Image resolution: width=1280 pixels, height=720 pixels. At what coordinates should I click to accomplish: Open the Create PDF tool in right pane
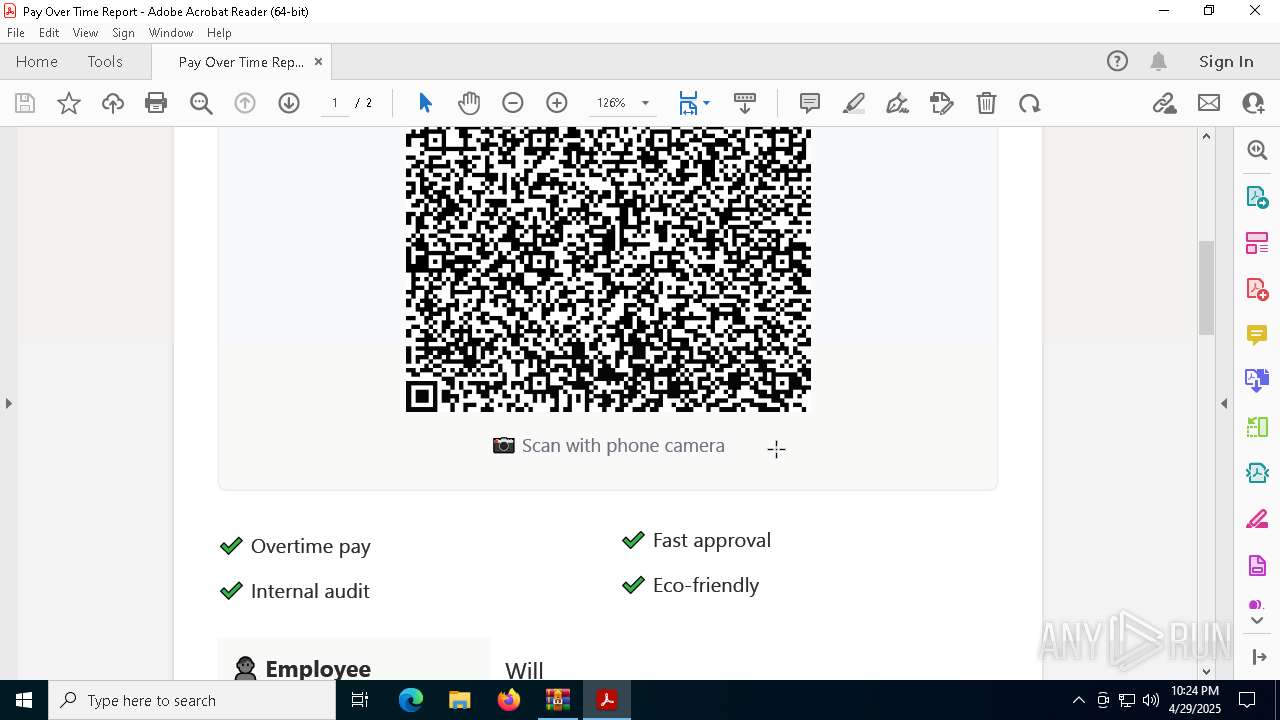pos(1257,289)
